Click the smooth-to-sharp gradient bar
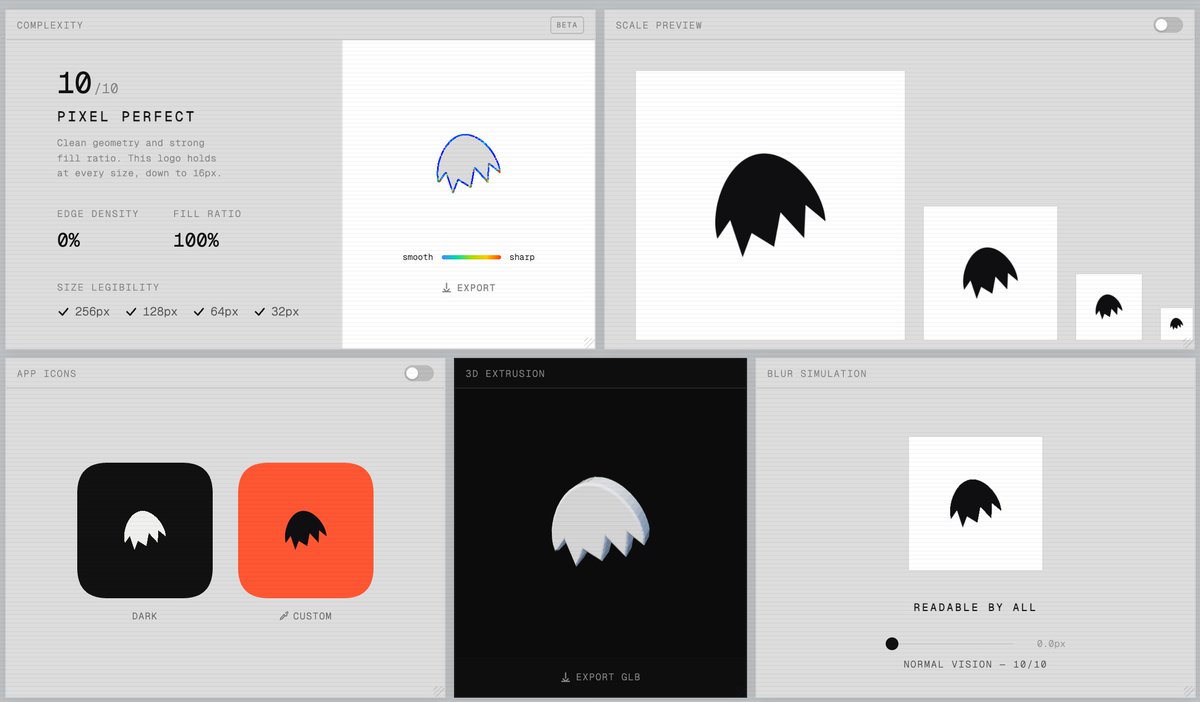Screen dimensions: 1200x702 tap(471, 257)
